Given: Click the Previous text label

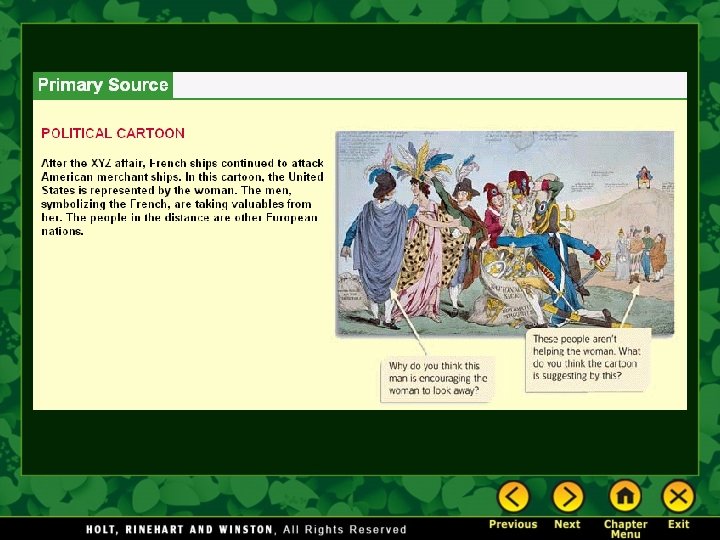Looking at the screenshot, I should coord(513,524).
